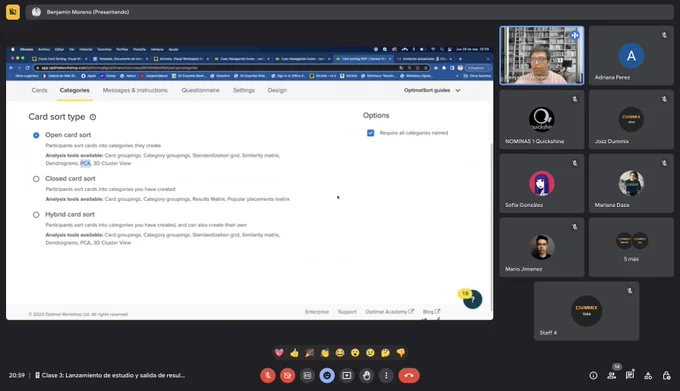Open the Design tab
The image size is (680, 391).
tap(277, 90)
